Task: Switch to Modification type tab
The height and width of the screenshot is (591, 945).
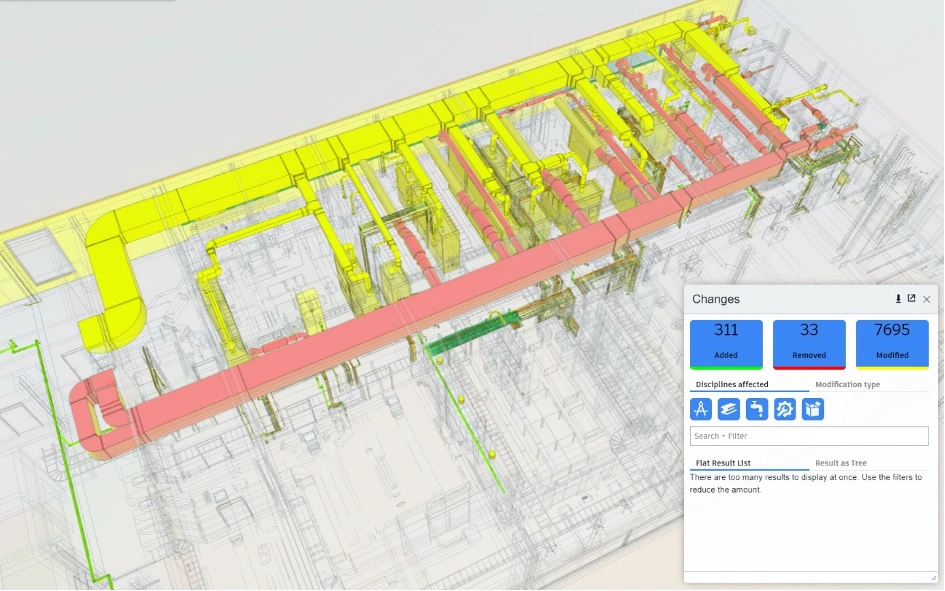Action: click(847, 384)
